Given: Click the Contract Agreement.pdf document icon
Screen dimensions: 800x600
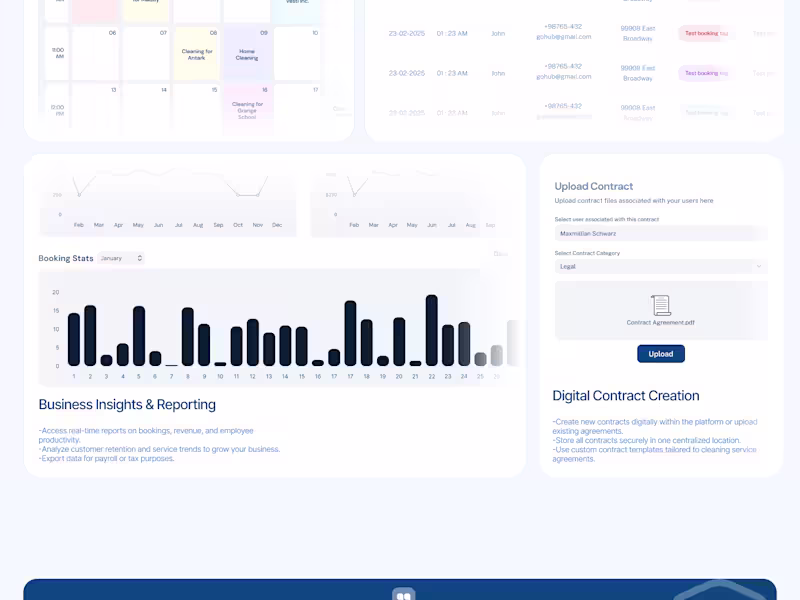Looking at the screenshot, I should pos(661,305).
